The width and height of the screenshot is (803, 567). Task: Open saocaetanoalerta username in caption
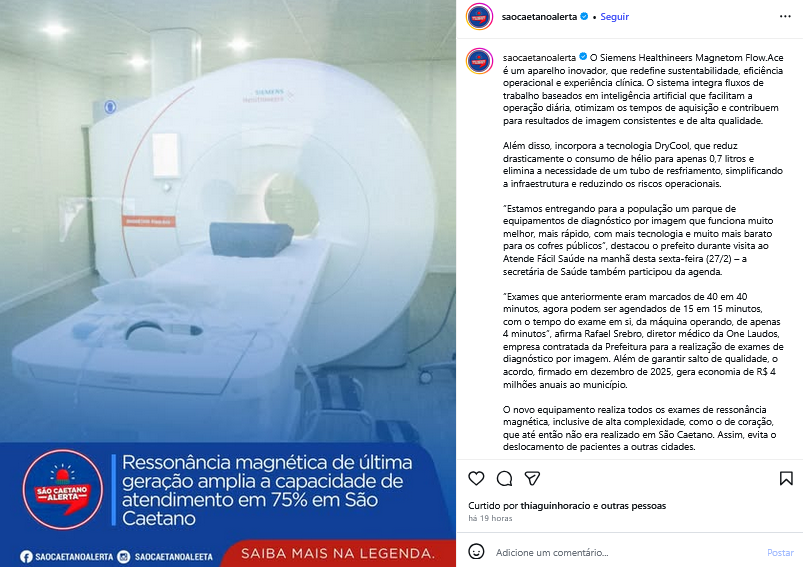(x=539, y=57)
